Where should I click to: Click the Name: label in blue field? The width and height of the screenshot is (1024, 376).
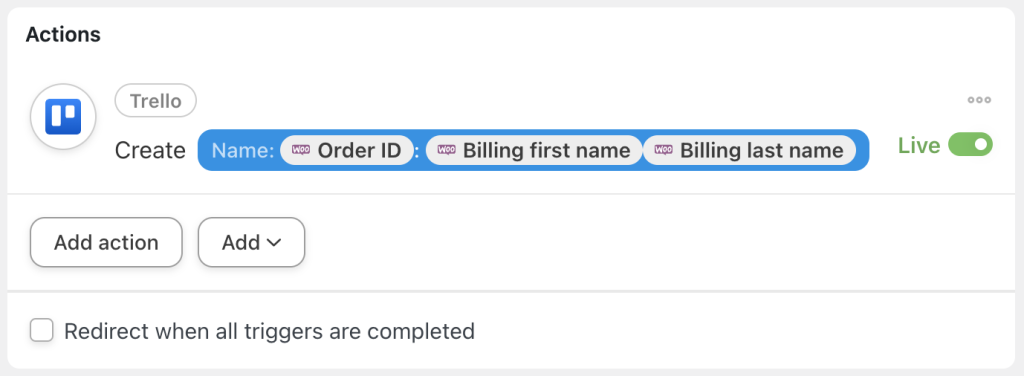click(x=243, y=150)
